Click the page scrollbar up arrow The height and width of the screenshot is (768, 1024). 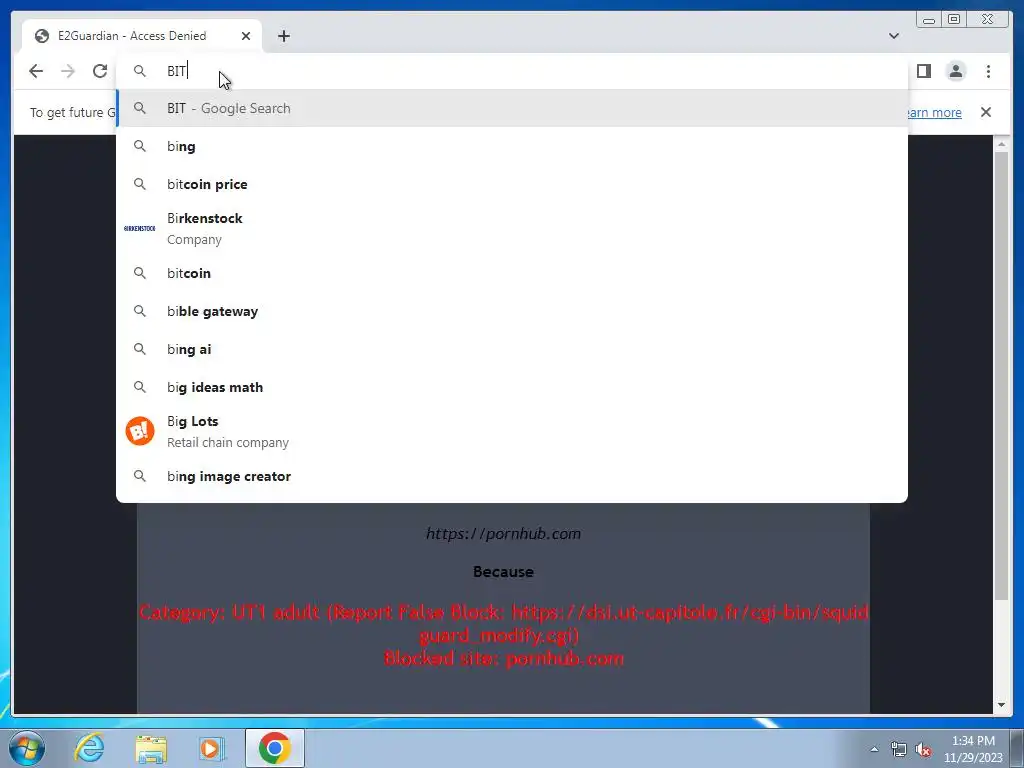click(1002, 144)
